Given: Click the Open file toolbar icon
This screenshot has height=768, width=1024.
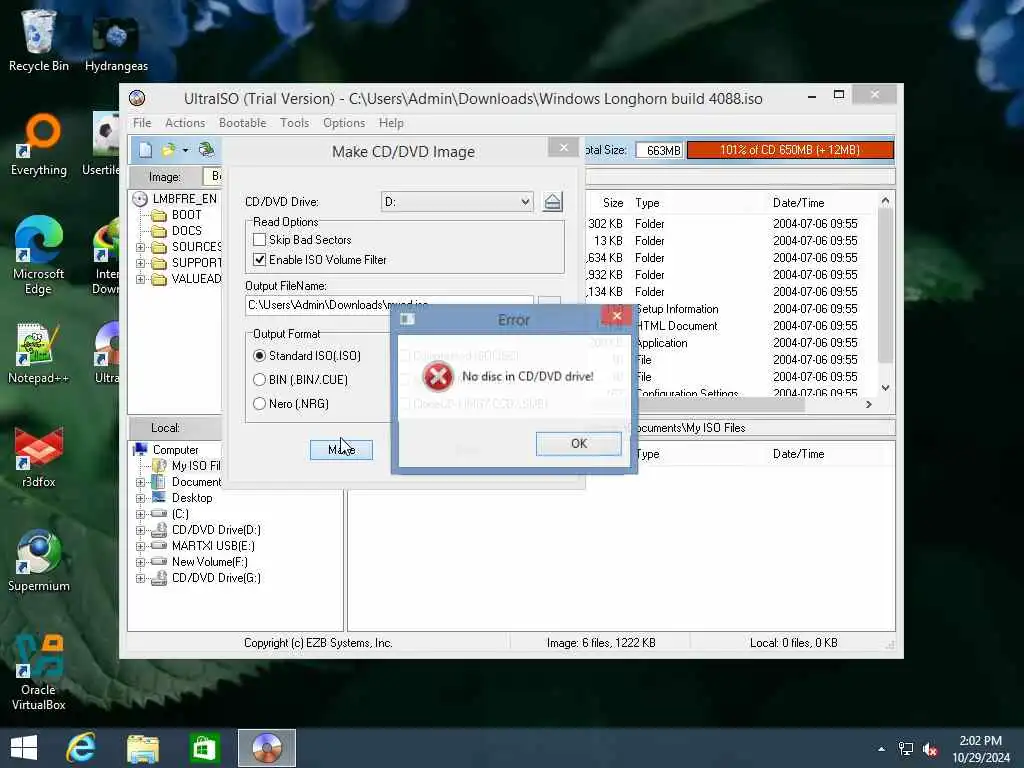Looking at the screenshot, I should (x=168, y=150).
